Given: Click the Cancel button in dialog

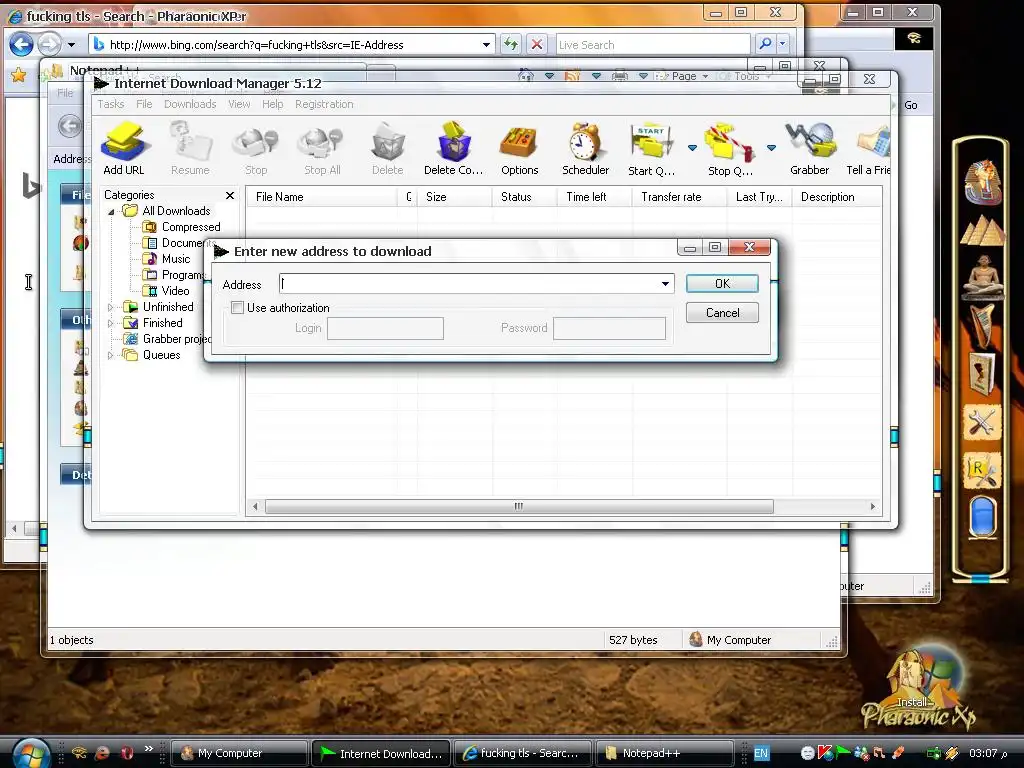Looking at the screenshot, I should tap(722, 313).
